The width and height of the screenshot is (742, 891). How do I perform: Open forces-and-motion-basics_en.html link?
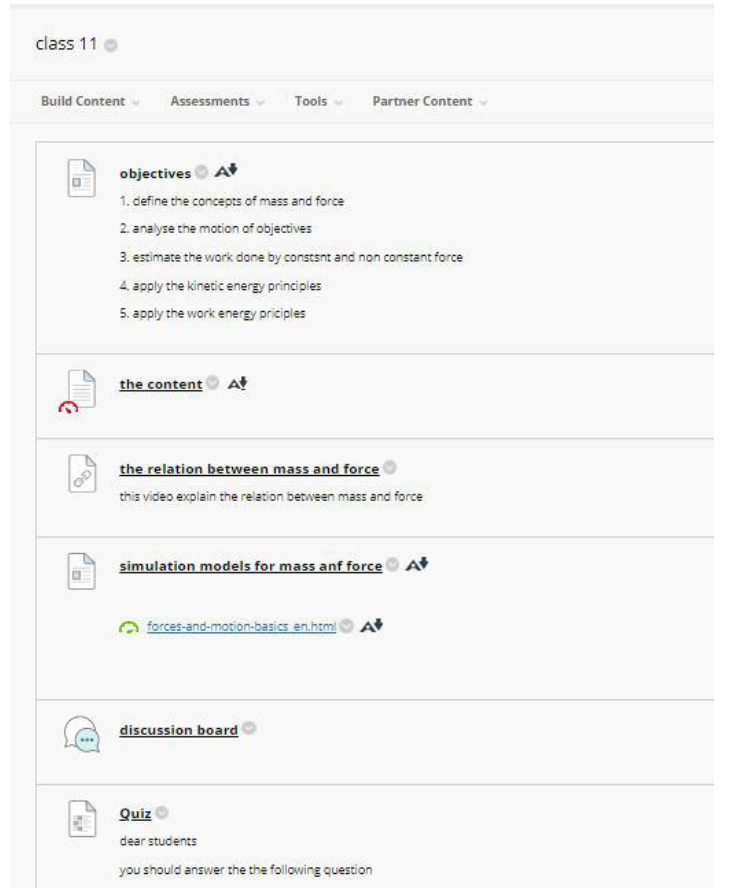(241, 626)
